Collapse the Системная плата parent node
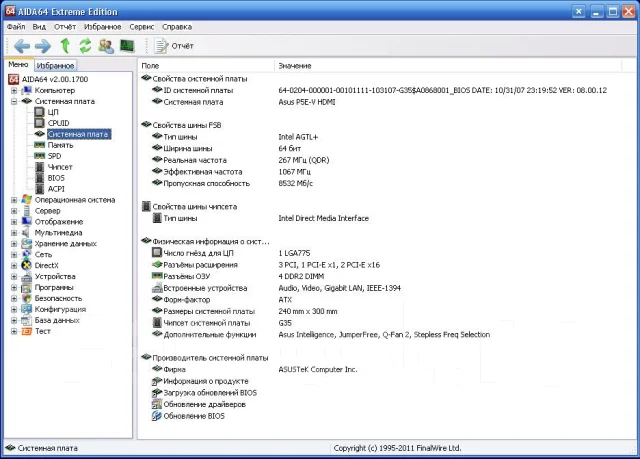 tap(14, 101)
